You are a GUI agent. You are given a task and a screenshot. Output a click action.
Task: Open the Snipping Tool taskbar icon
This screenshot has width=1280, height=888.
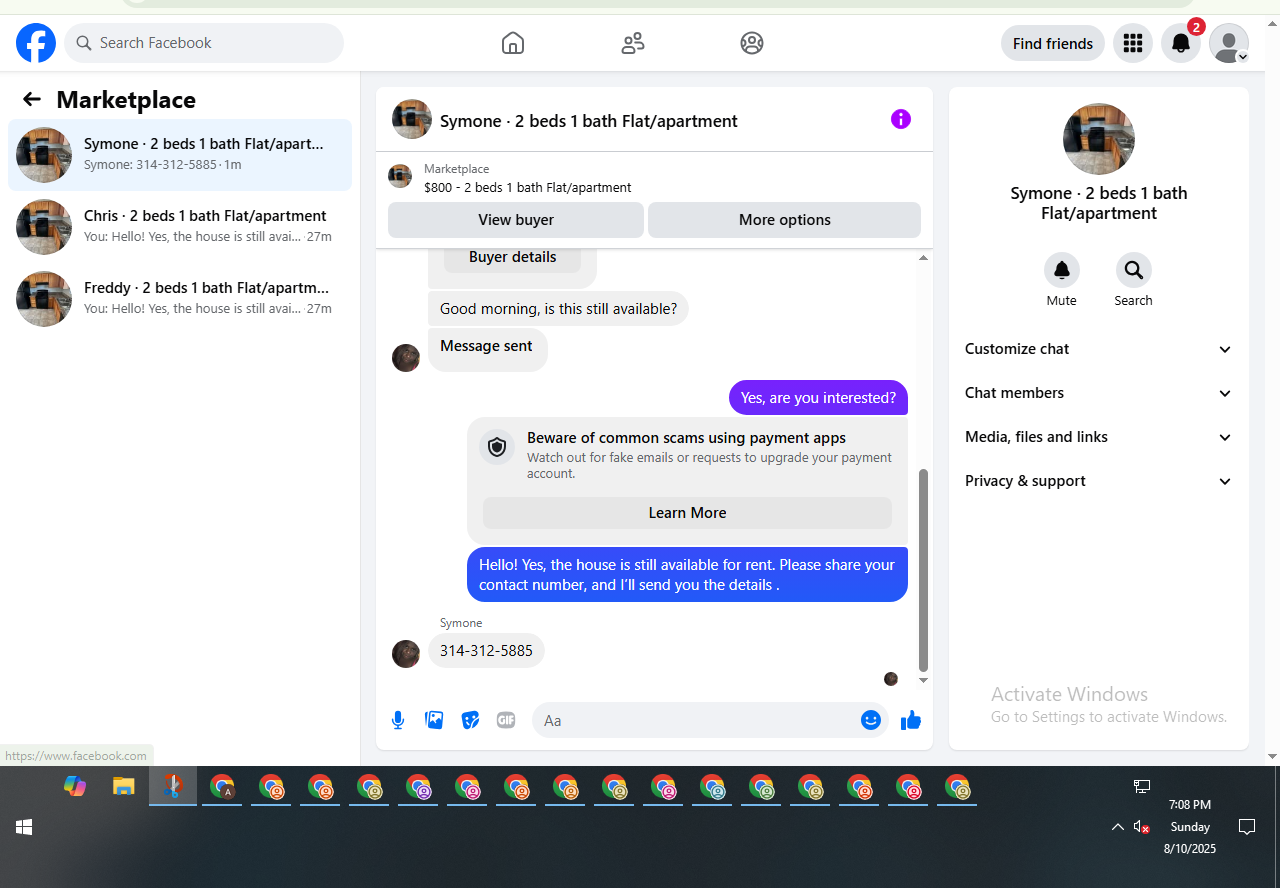[173, 787]
